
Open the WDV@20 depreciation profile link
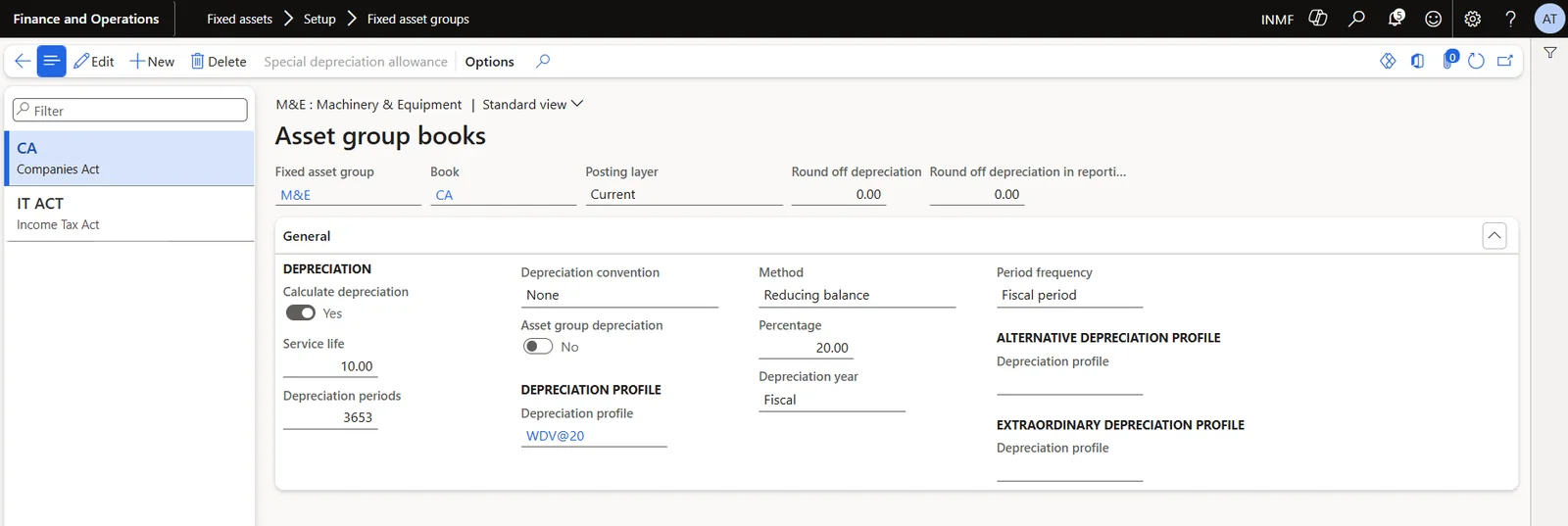555,436
